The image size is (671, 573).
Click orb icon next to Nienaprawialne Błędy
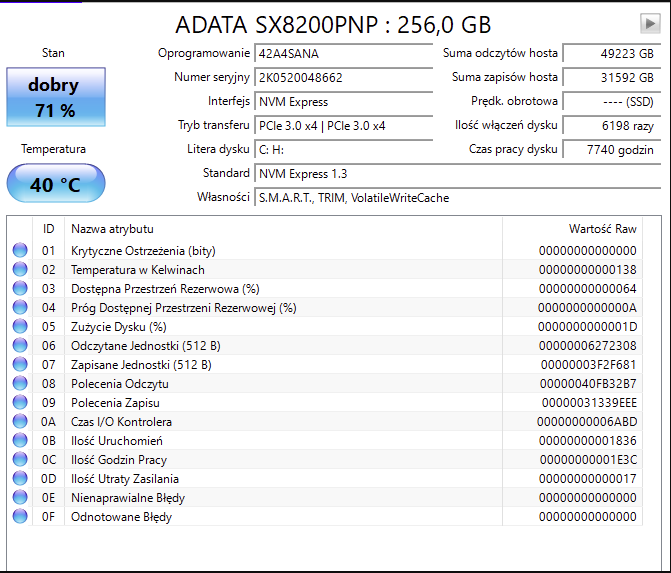(x=20, y=498)
